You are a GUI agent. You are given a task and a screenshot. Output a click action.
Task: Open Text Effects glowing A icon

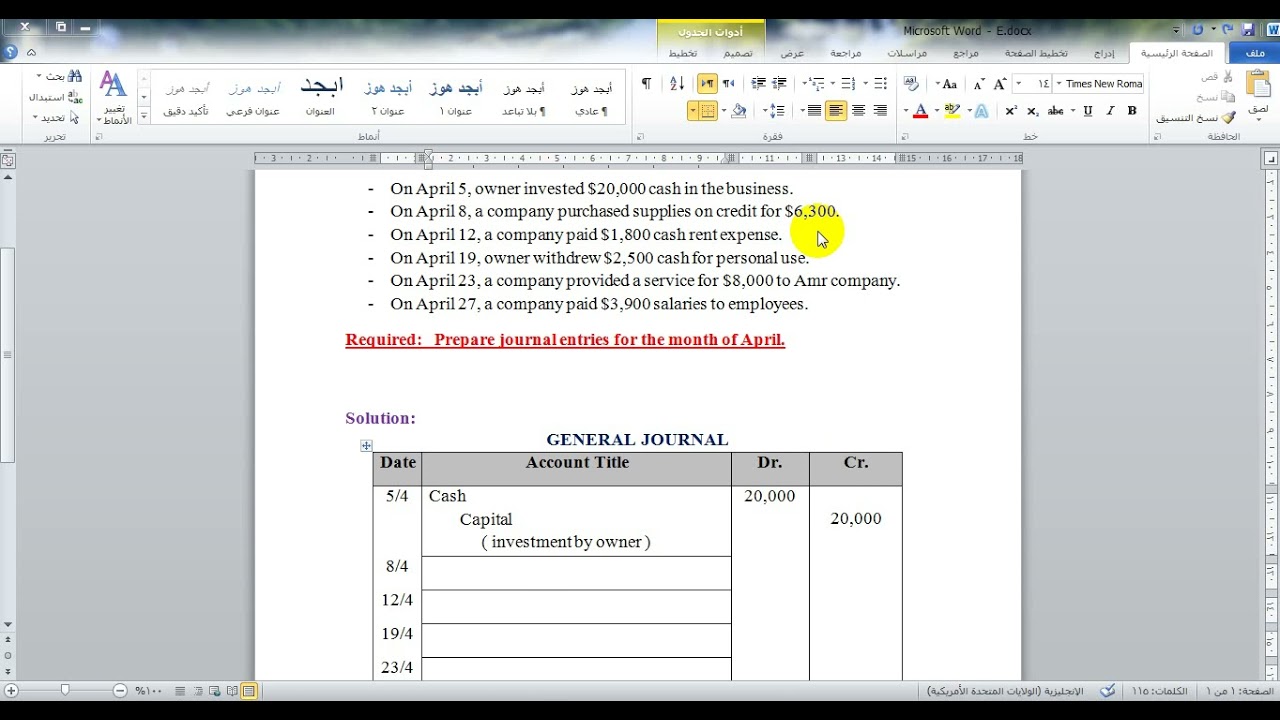tap(982, 111)
